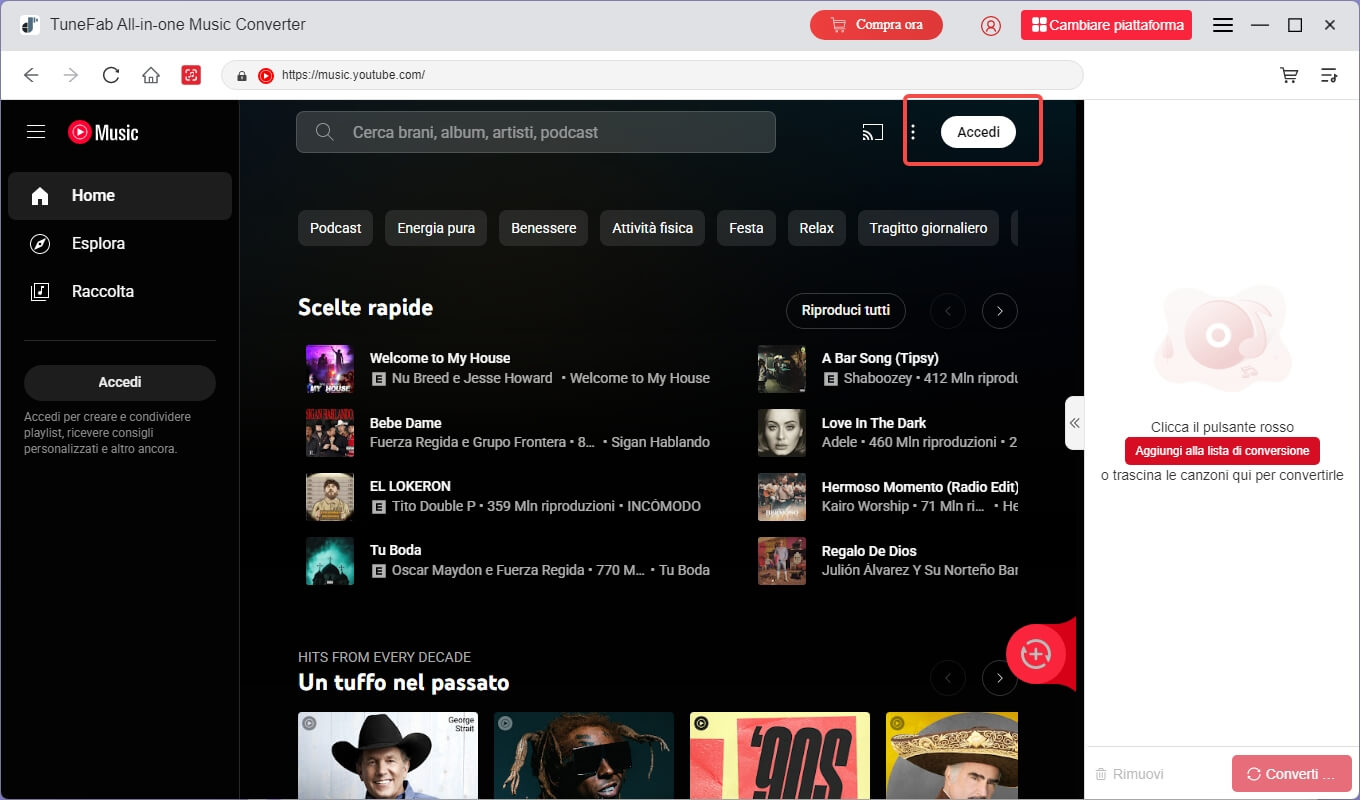Click the Cambiare piattaforma button
This screenshot has width=1360, height=800.
[x=1106, y=25]
